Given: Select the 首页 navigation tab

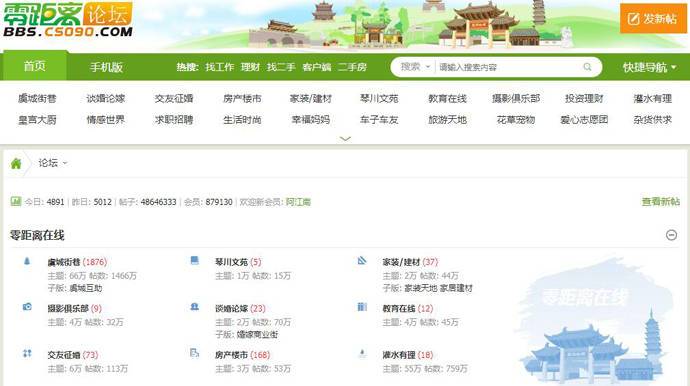Looking at the screenshot, I should point(35,66).
